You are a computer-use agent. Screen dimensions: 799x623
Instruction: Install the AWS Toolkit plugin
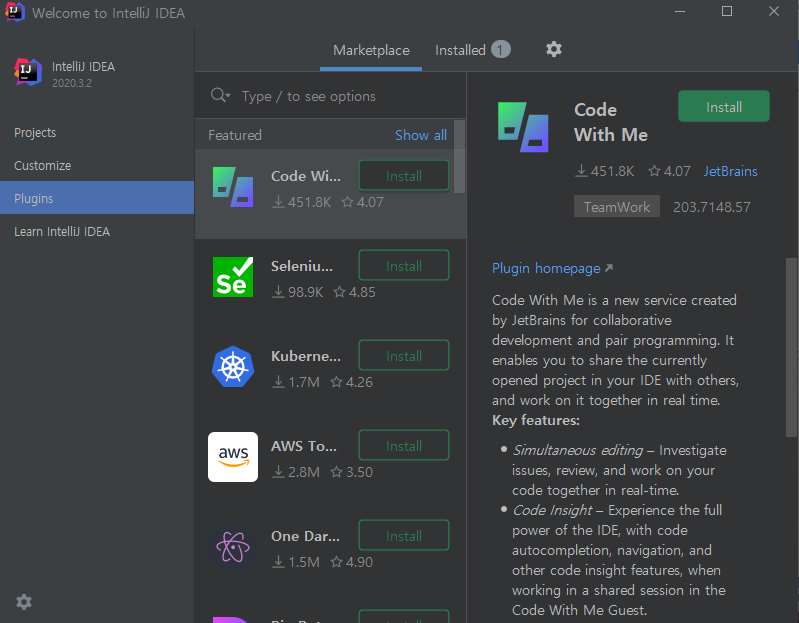click(x=404, y=446)
